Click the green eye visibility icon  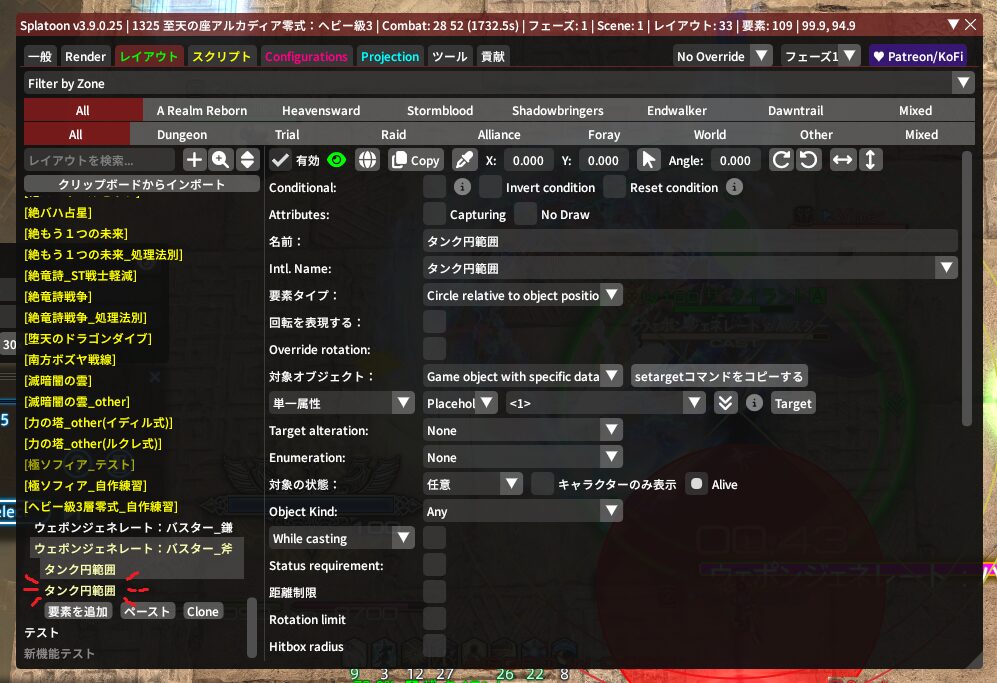336,160
